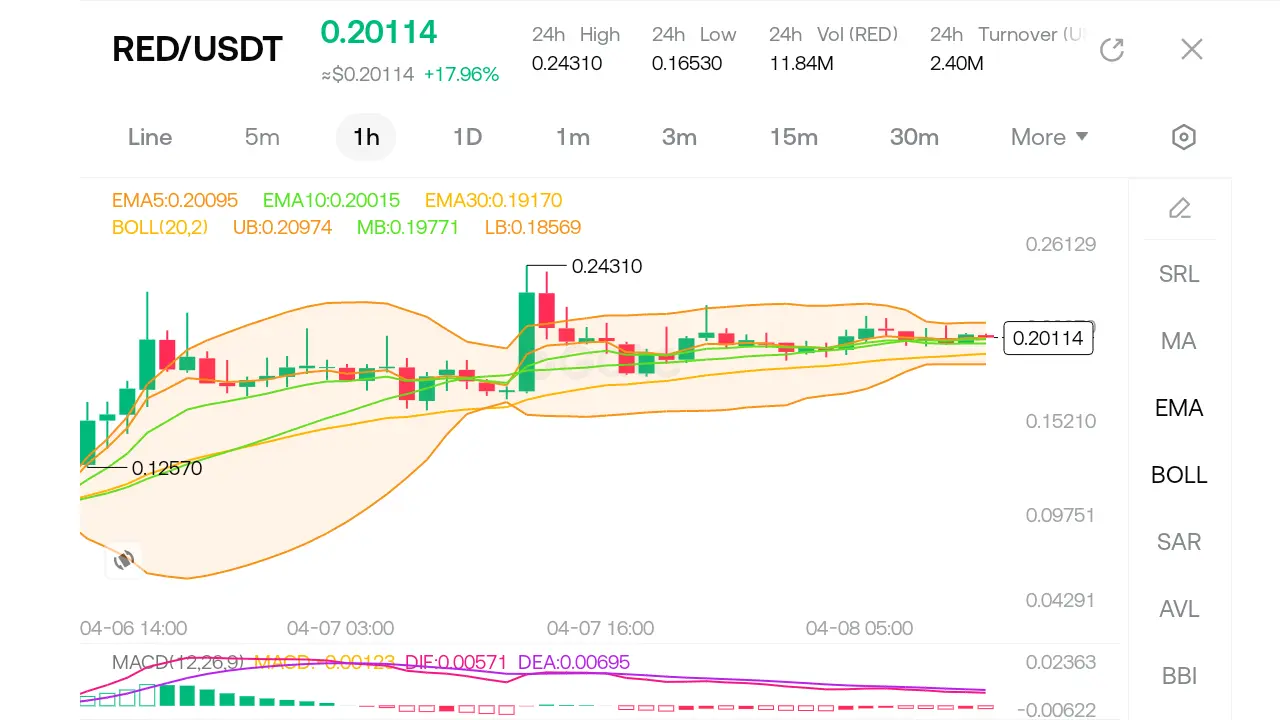The width and height of the screenshot is (1280, 720).
Task: Select the 5m timeframe
Action: point(262,137)
